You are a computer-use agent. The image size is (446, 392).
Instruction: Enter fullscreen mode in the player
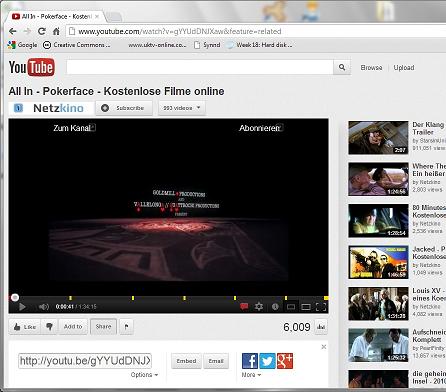pyautogui.click(x=321, y=307)
